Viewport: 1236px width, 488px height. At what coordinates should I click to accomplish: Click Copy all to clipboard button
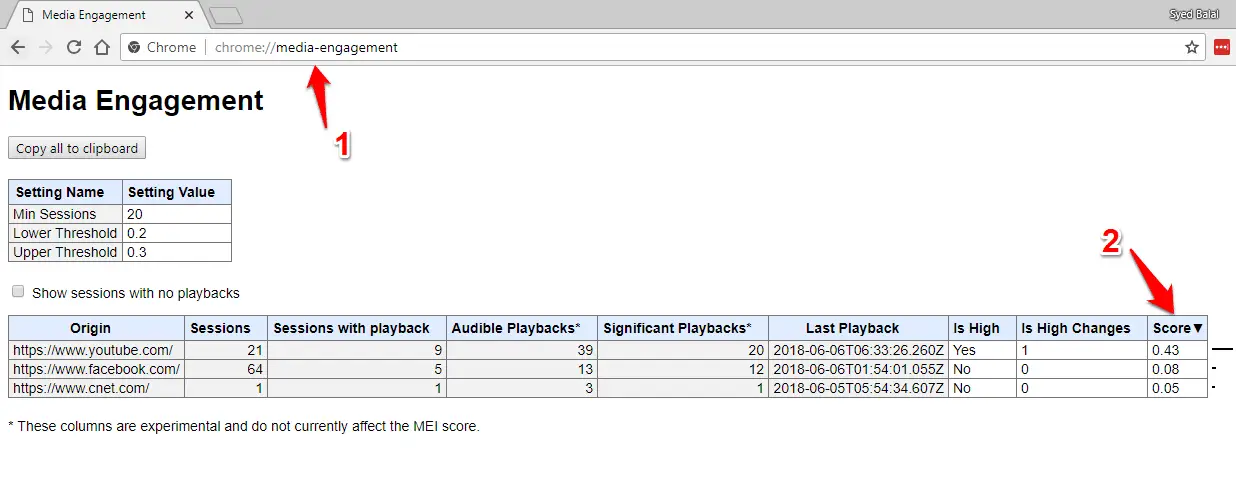(x=77, y=148)
